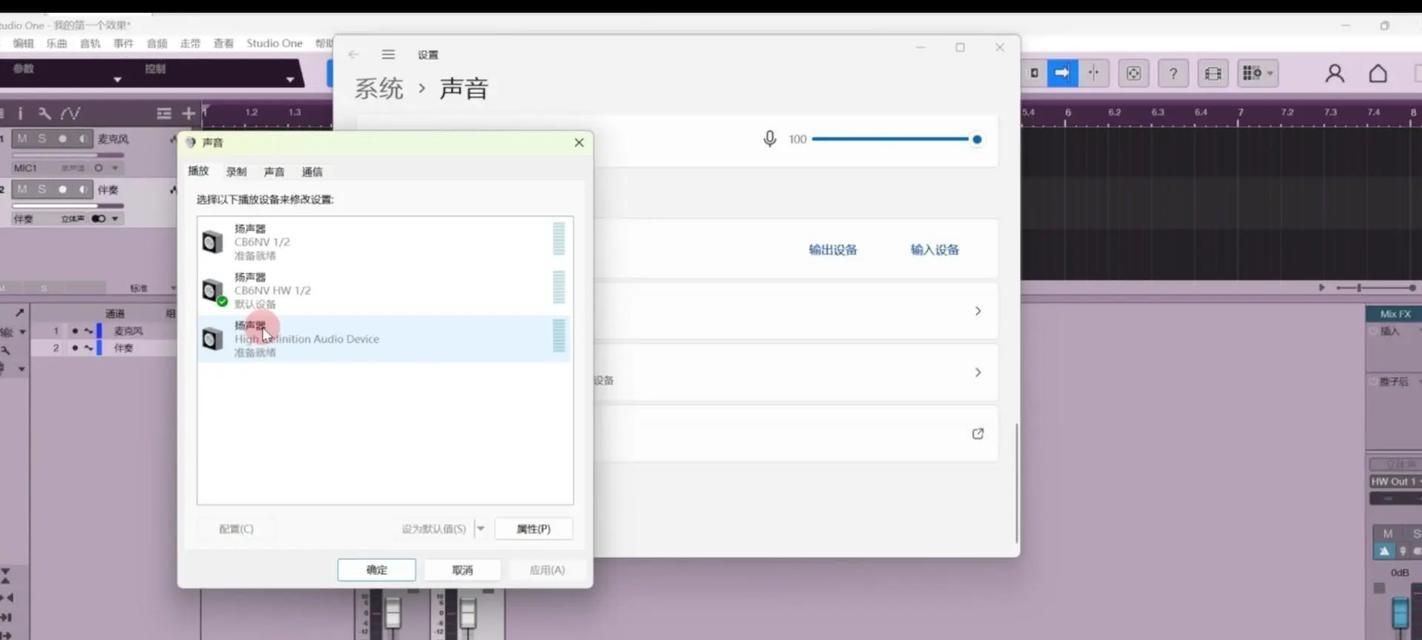Image resolution: width=1422 pixels, height=640 pixels.
Task: Select channel 1 麦克风 in mixer list
Action: (x=105, y=331)
